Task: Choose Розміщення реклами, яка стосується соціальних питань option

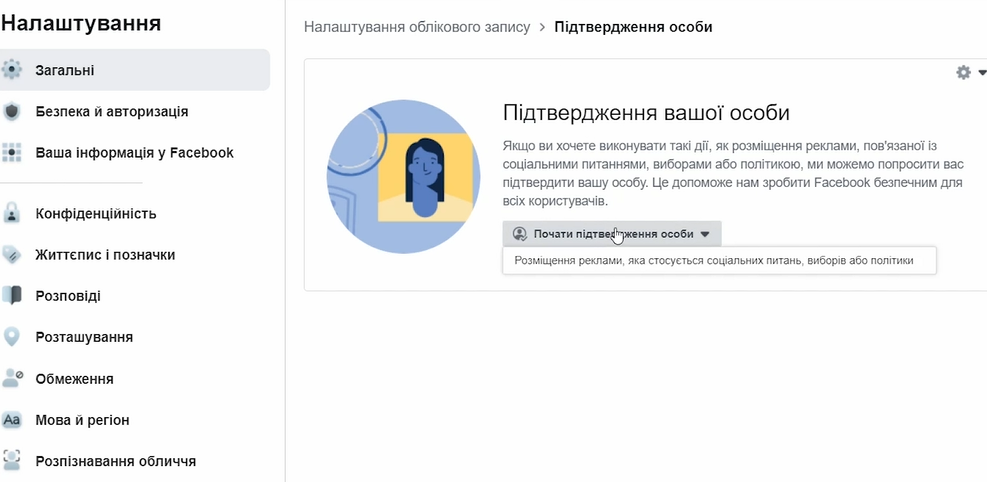Action: tap(719, 261)
